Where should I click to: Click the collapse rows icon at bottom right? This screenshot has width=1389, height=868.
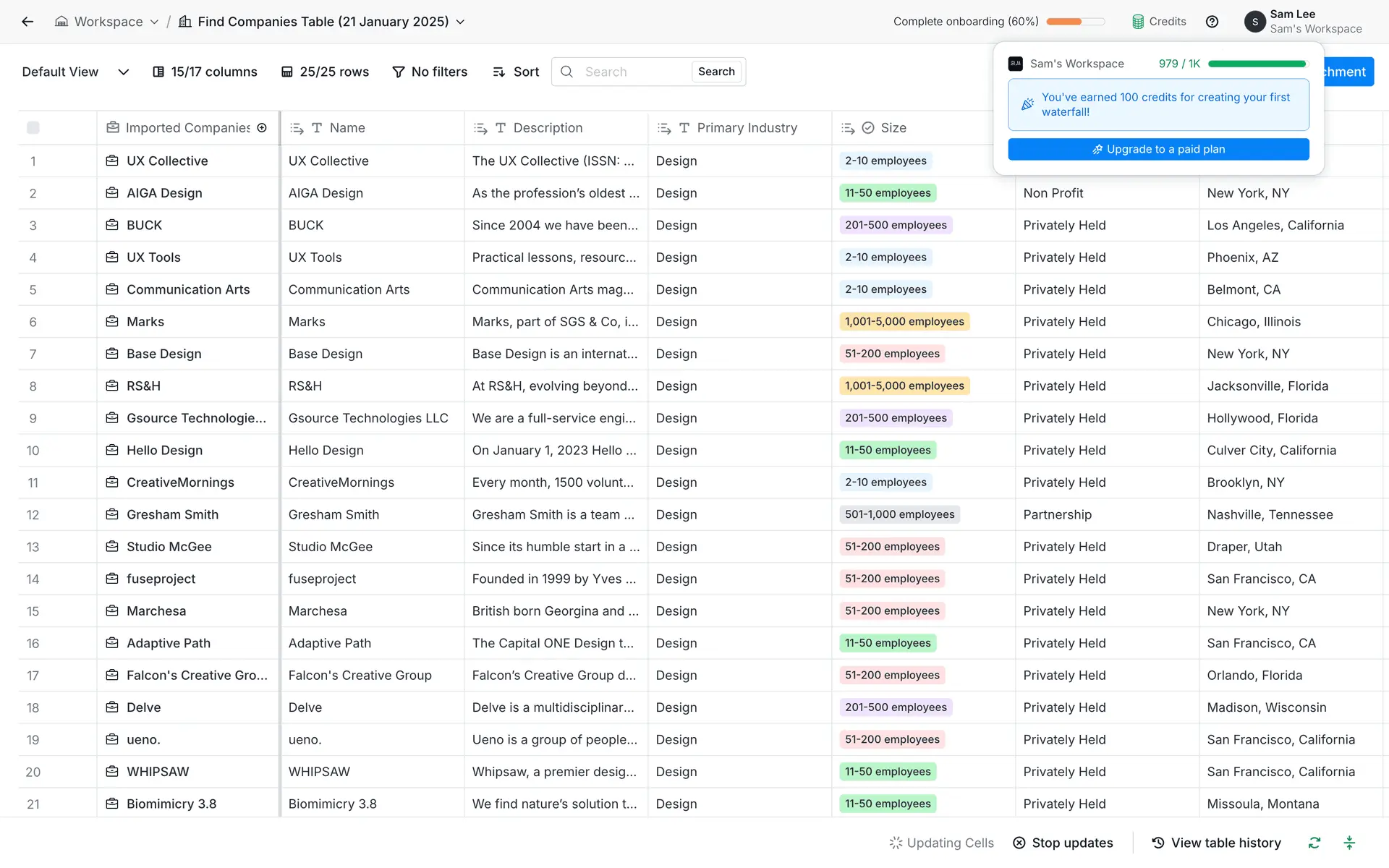point(1349,843)
